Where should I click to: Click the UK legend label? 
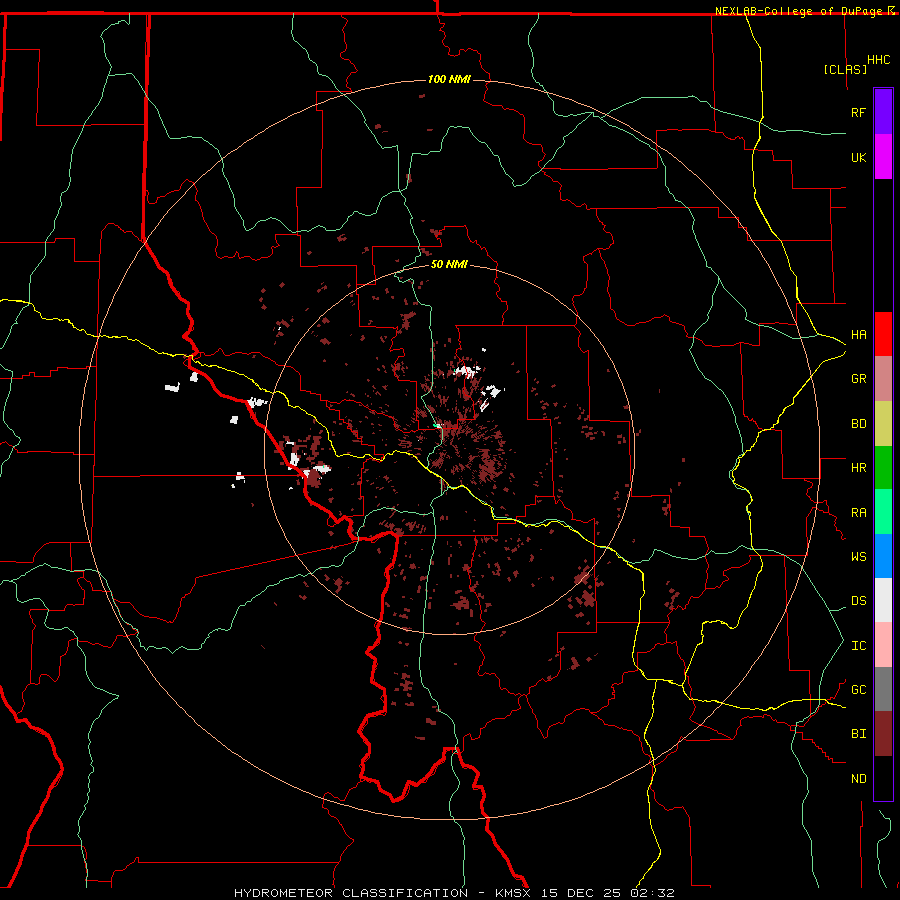pyautogui.click(x=858, y=157)
